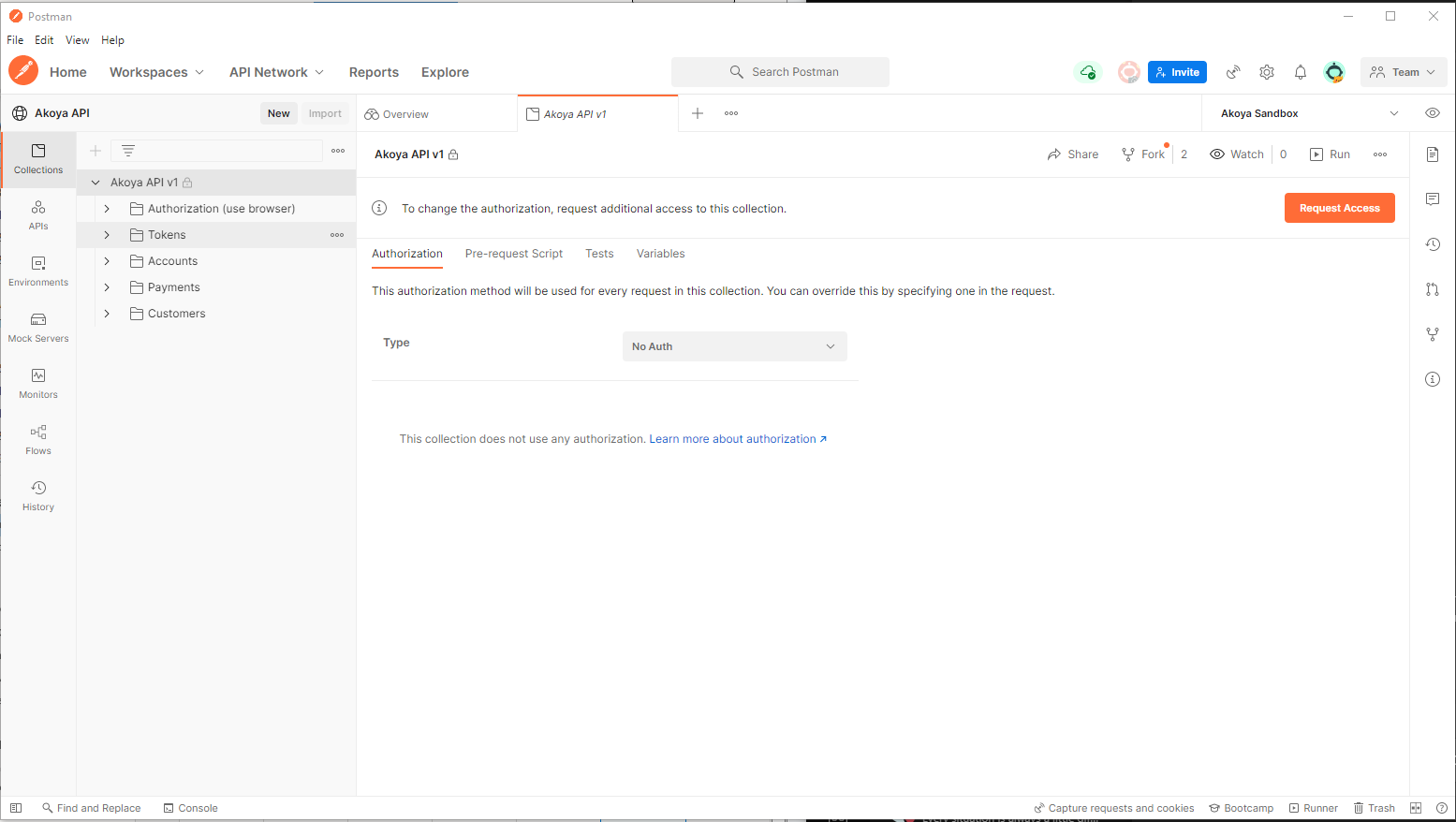Viewport: 1456px width, 822px height.
Task: Open collection more actions dots beside Run
Action: (x=1380, y=154)
